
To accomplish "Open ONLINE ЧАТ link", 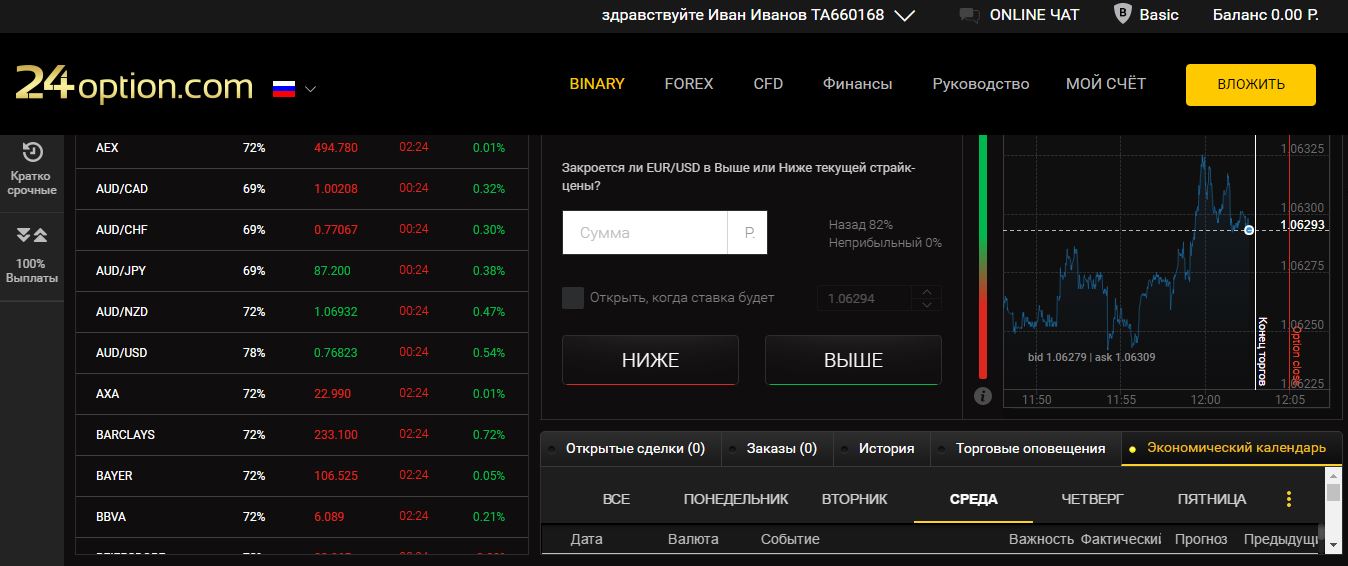I will 1034,15.
